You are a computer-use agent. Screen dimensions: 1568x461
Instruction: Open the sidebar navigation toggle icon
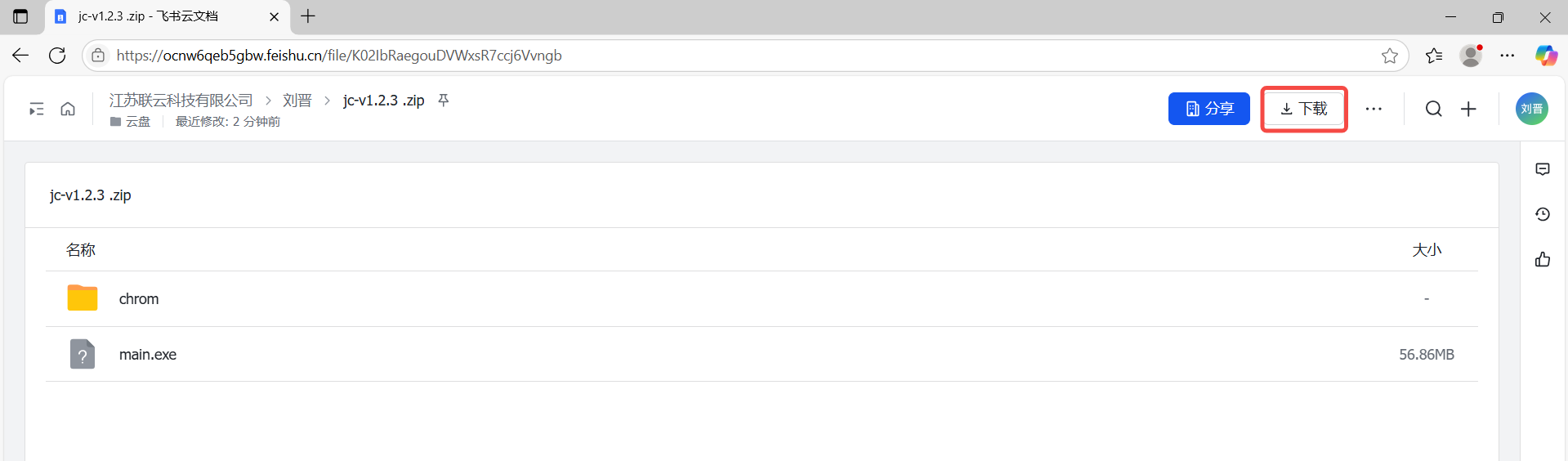pos(37,109)
